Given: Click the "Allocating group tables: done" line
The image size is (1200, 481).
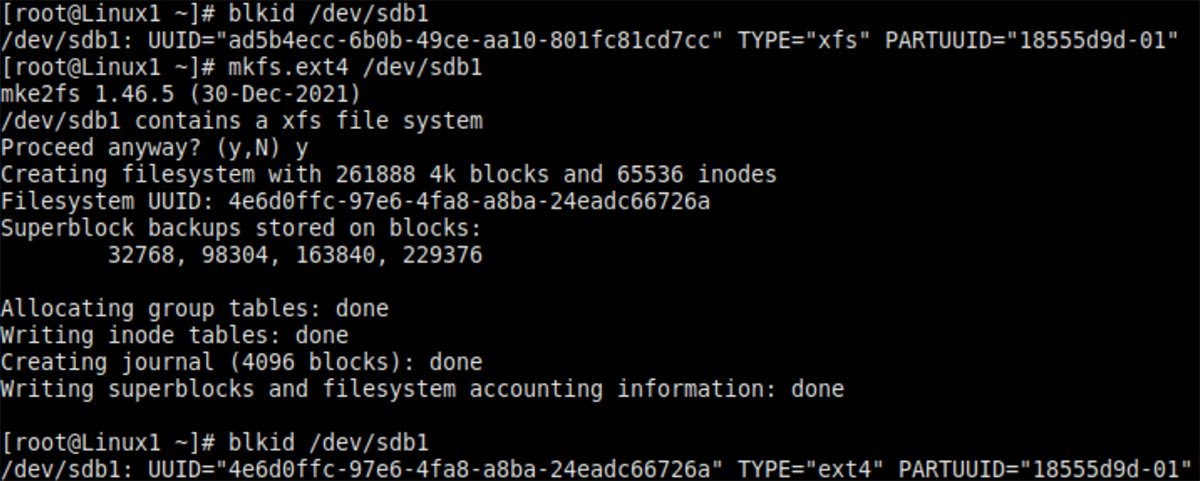Looking at the screenshot, I should click(x=194, y=308).
